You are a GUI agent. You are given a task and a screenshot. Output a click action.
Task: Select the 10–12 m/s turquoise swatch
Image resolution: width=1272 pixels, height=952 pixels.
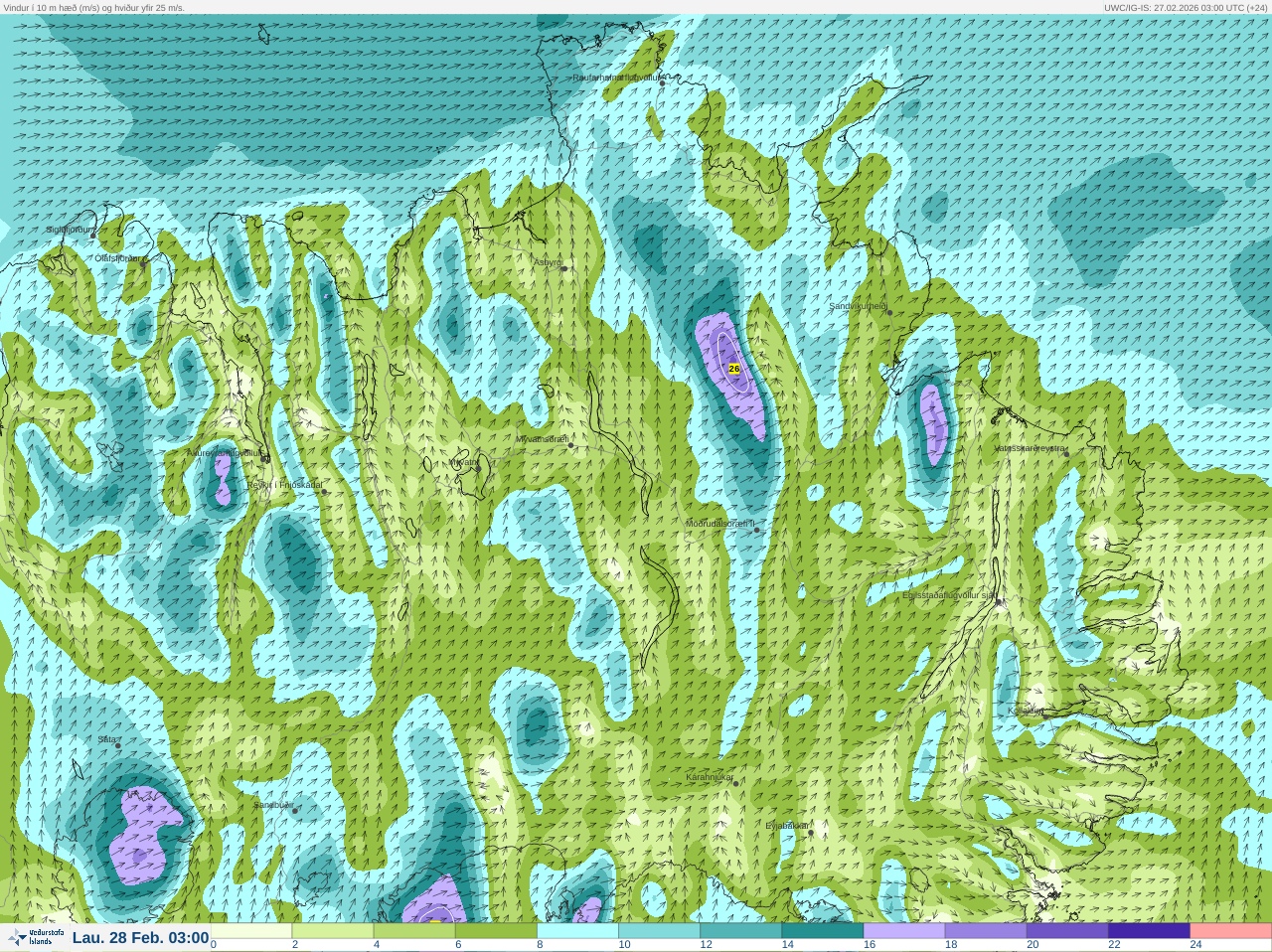click(x=659, y=931)
